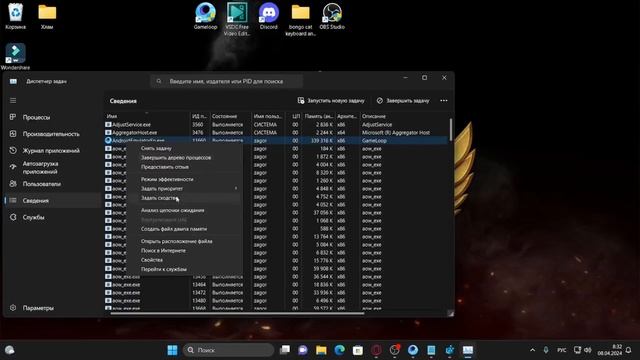Choose Создать файл дампа памяти
Image resolution: width=640 pixels, height=360 pixels.
174,229
